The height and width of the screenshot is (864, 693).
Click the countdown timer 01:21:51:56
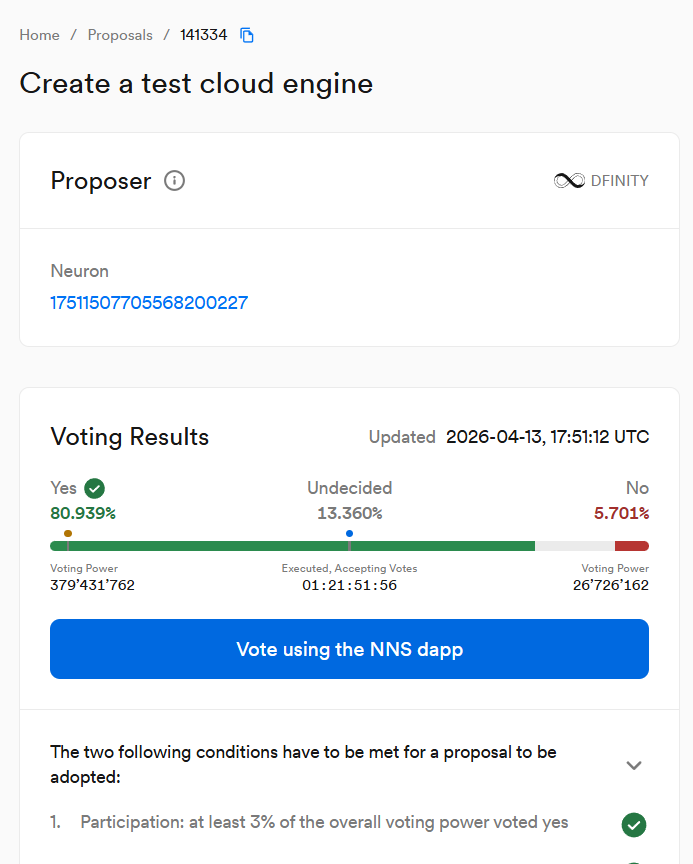[349, 585]
